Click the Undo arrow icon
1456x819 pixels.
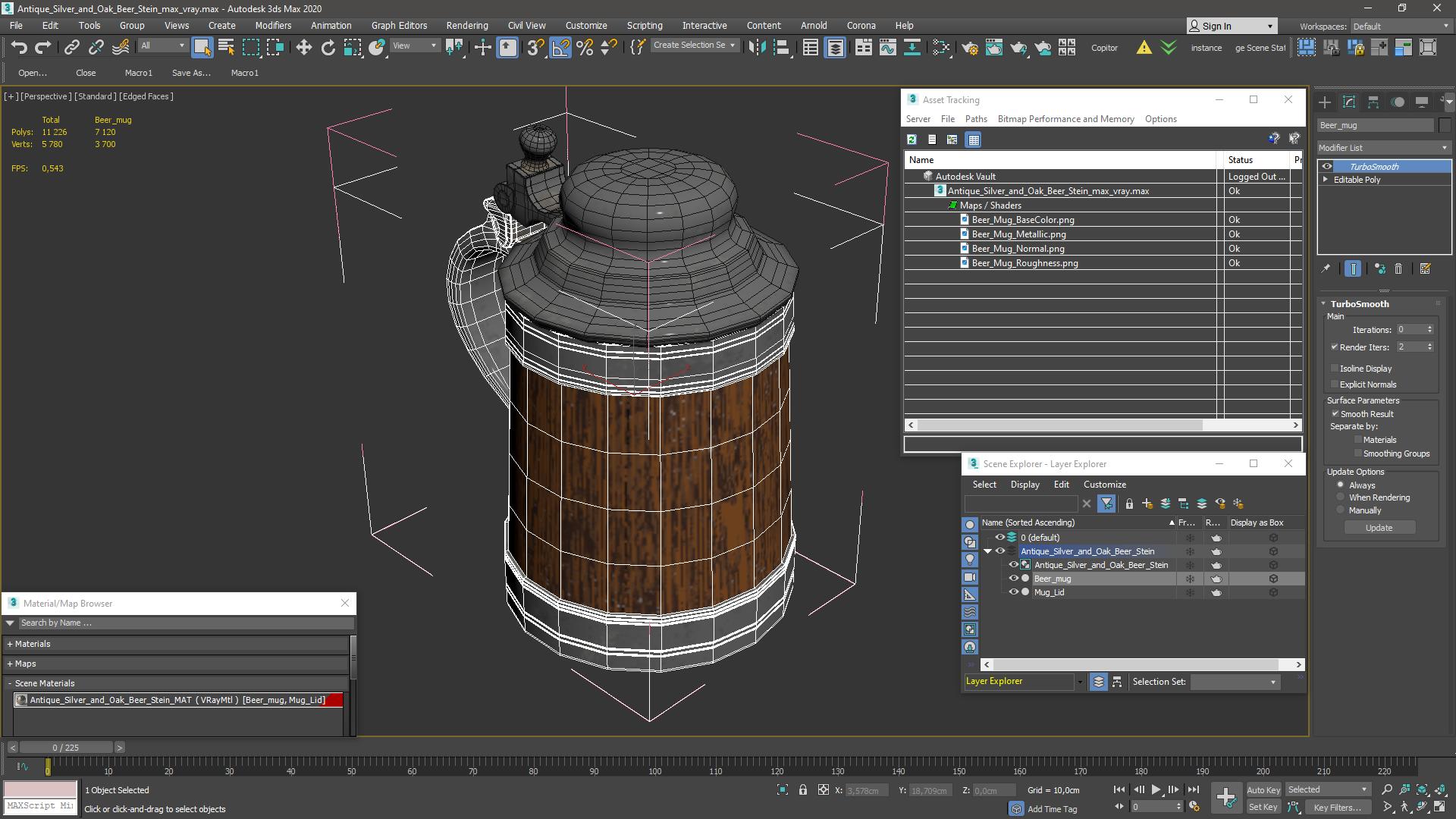[19, 48]
